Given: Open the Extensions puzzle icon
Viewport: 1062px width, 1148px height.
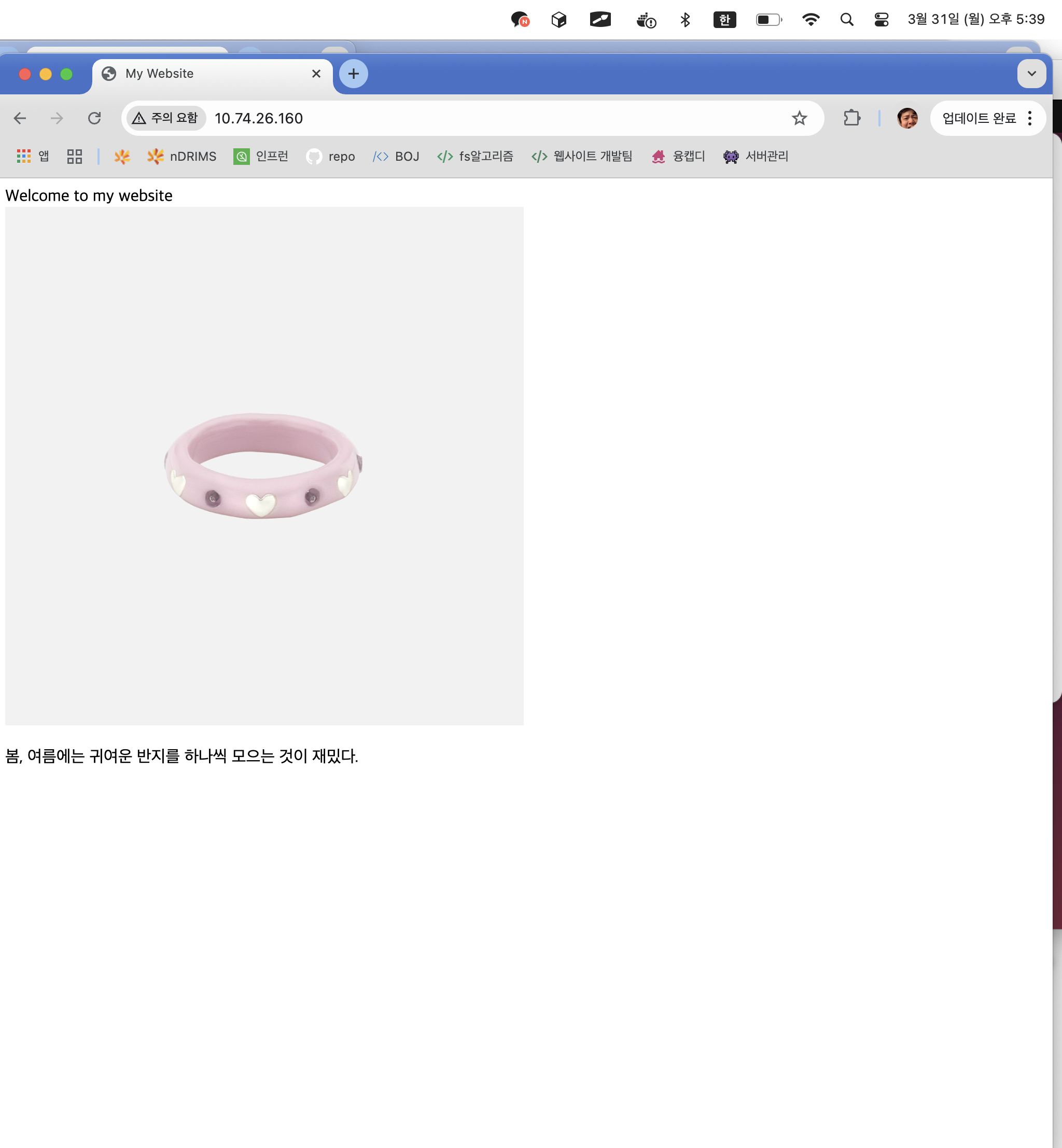Looking at the screenshot, I should click(x=851, y=118).
